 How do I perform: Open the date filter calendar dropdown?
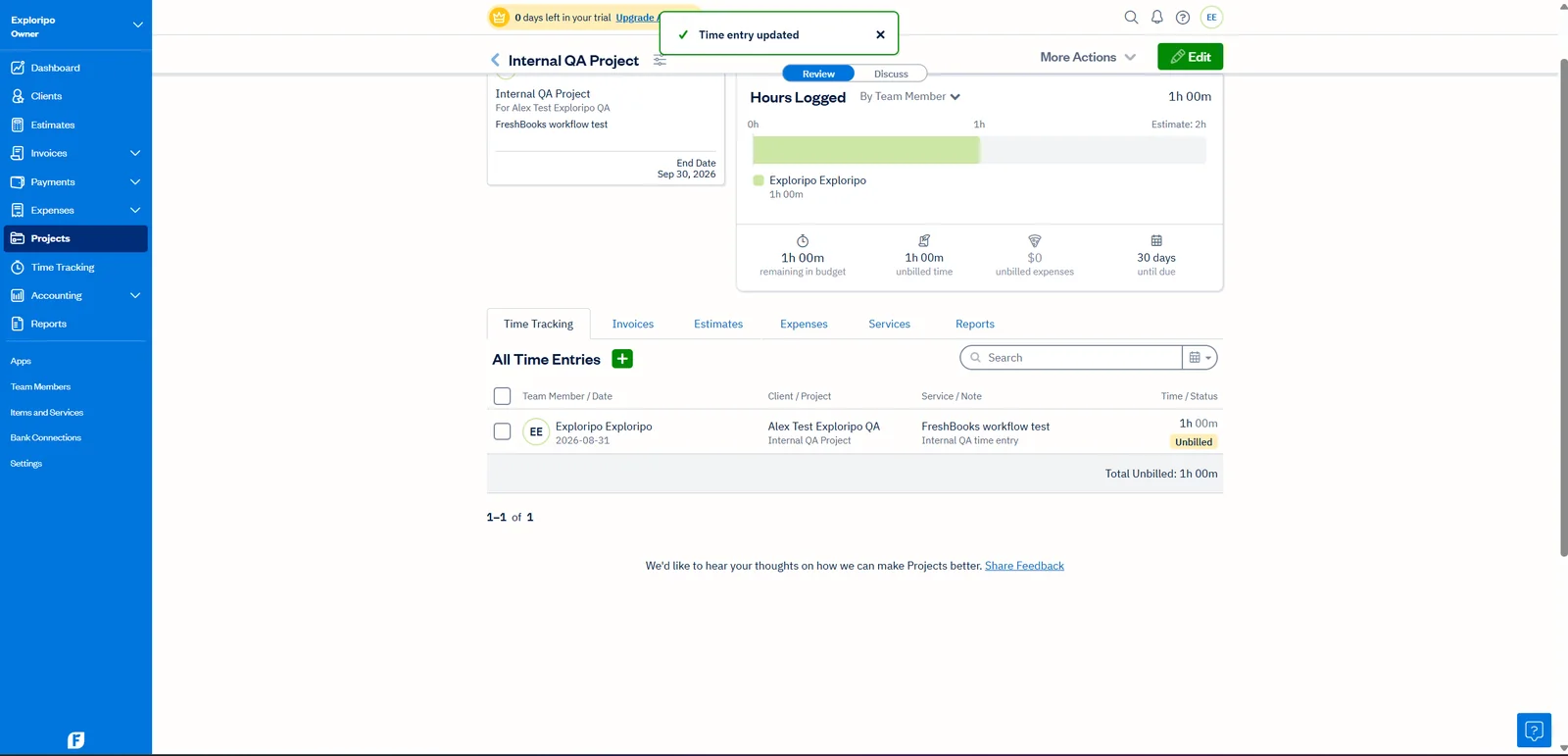[1200, 358]
